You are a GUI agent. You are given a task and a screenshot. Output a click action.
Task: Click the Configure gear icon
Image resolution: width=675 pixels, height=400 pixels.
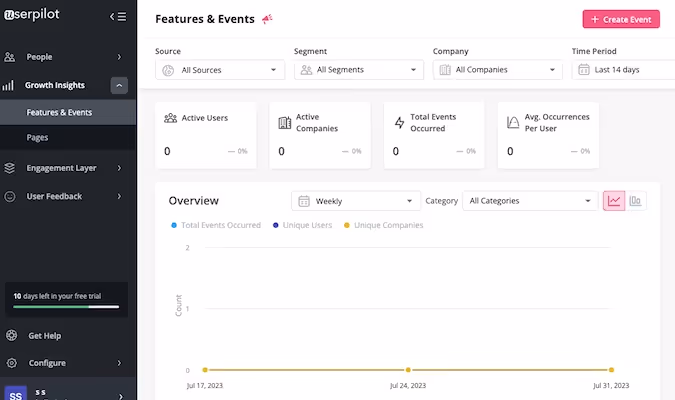point(12,363)
